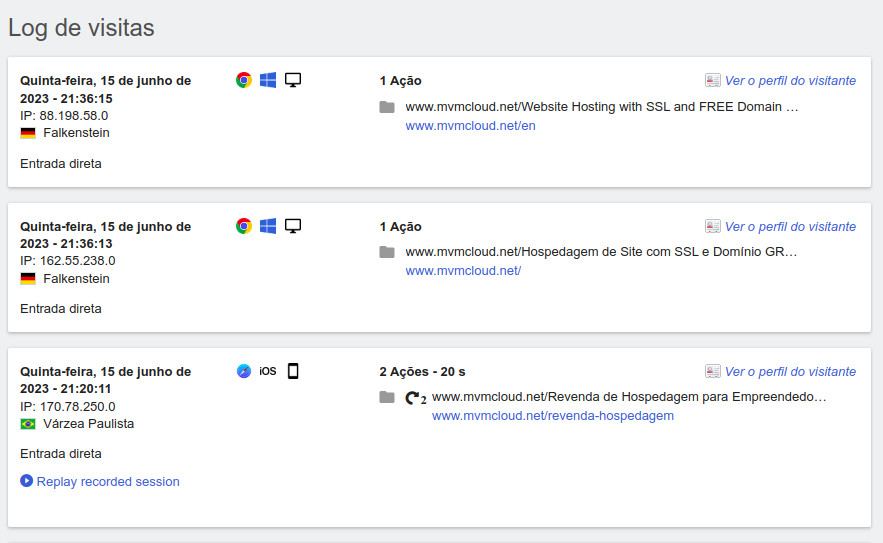Click the Chrome icon in the second visit
The image size is (883, 543).
coord(244,226)
